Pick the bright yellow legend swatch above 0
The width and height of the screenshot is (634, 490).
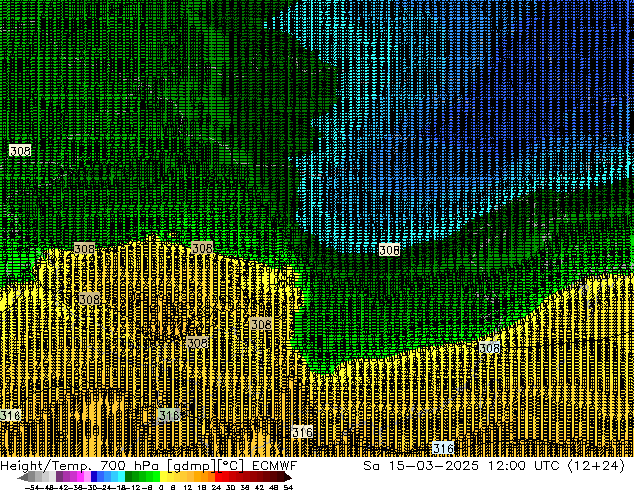(x=163, y=477)
